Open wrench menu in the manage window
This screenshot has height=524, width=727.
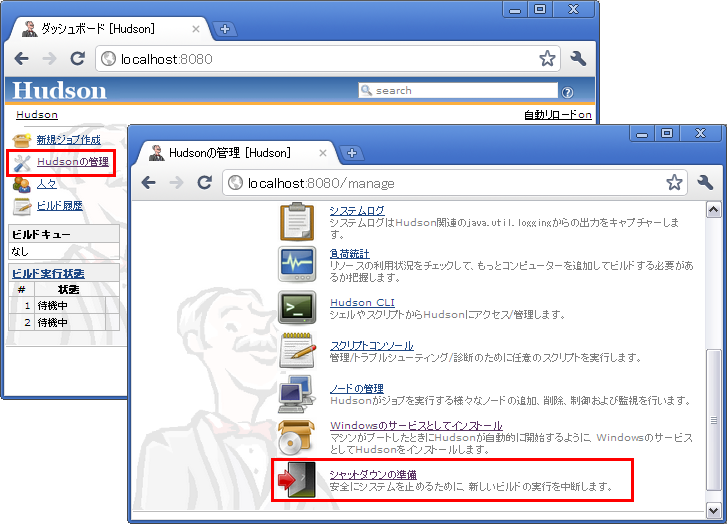(705, 182)
